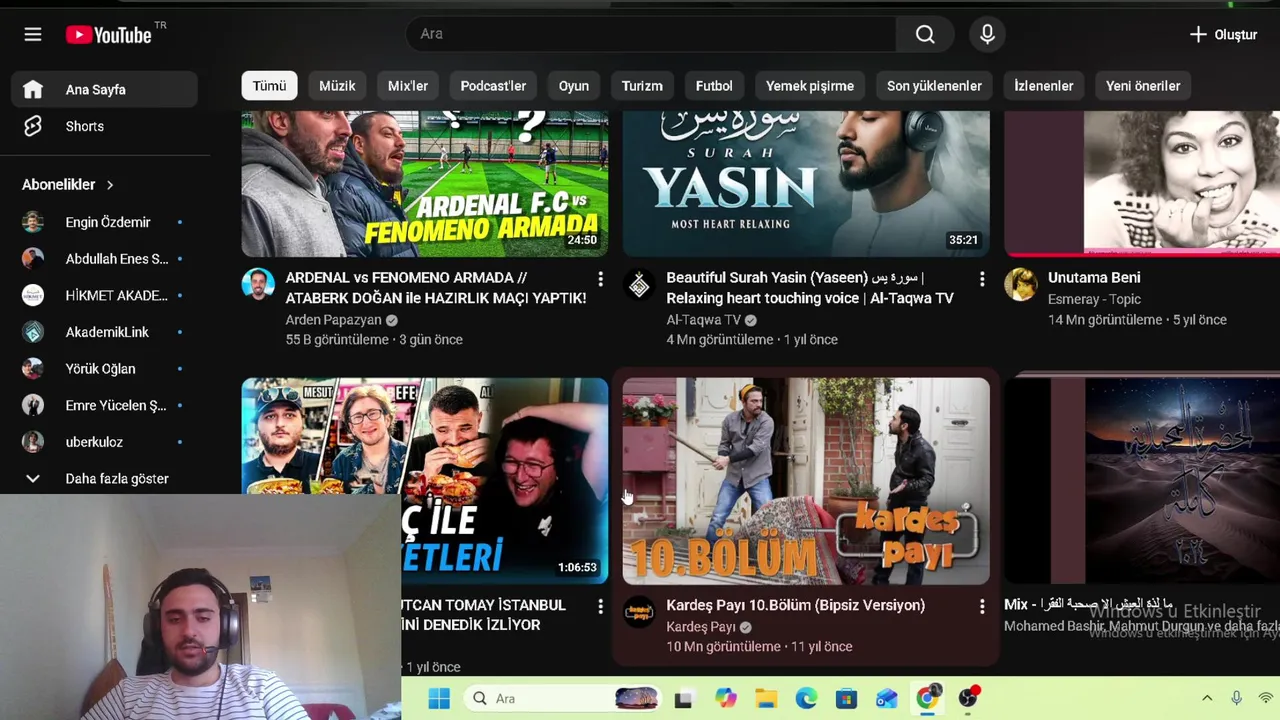Open Engin Özdemir subscription channel
This screenshot has width=1280, height=720.
[x=105, y=222]
